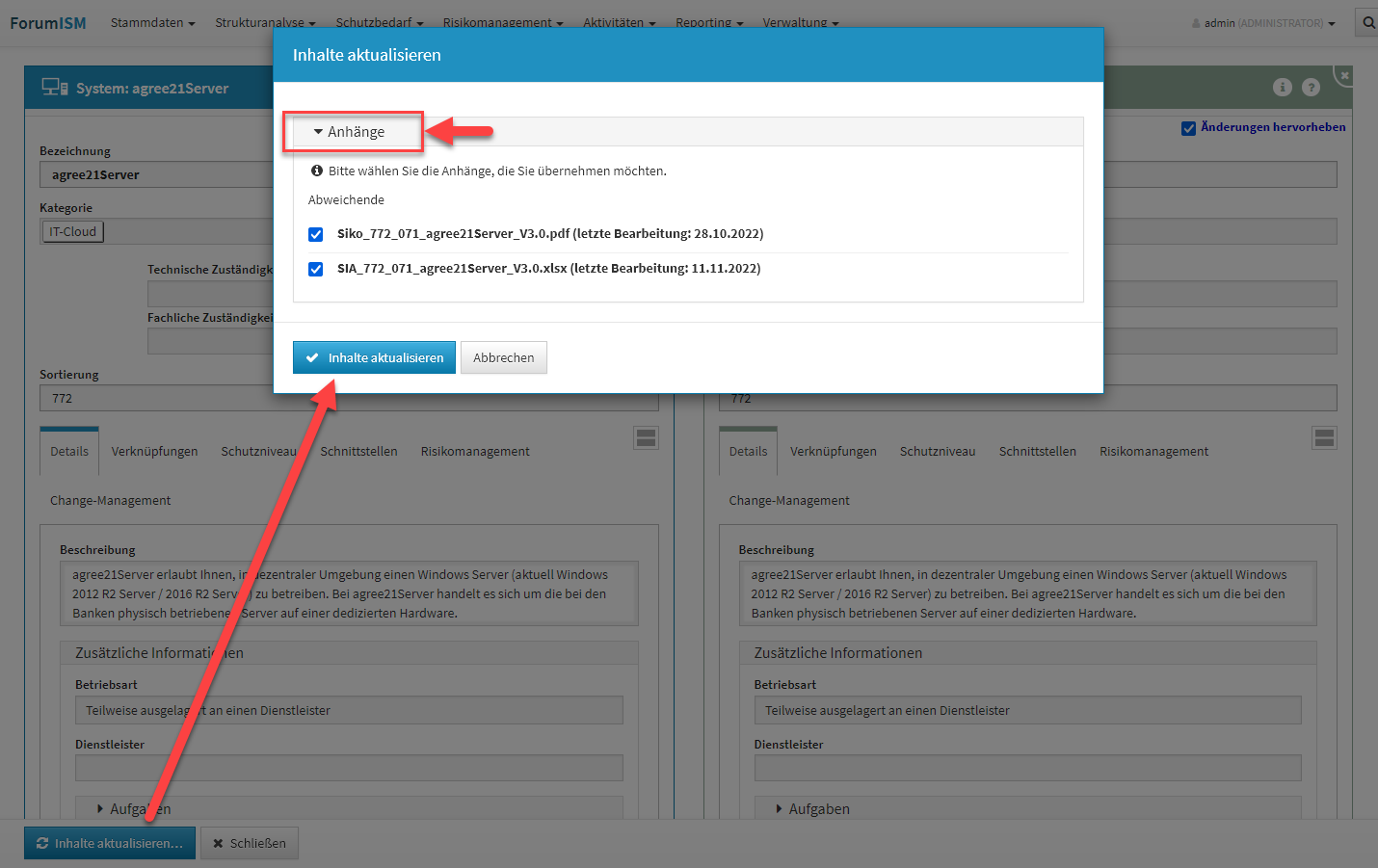Expand the Risikomanagement menu in the top navigation

503,22
